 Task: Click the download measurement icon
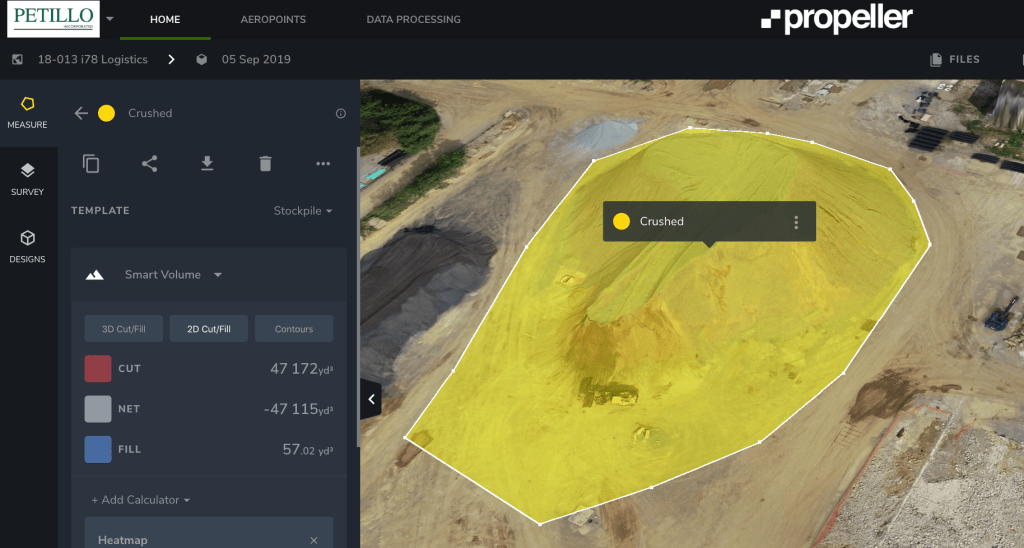[207, 164]
